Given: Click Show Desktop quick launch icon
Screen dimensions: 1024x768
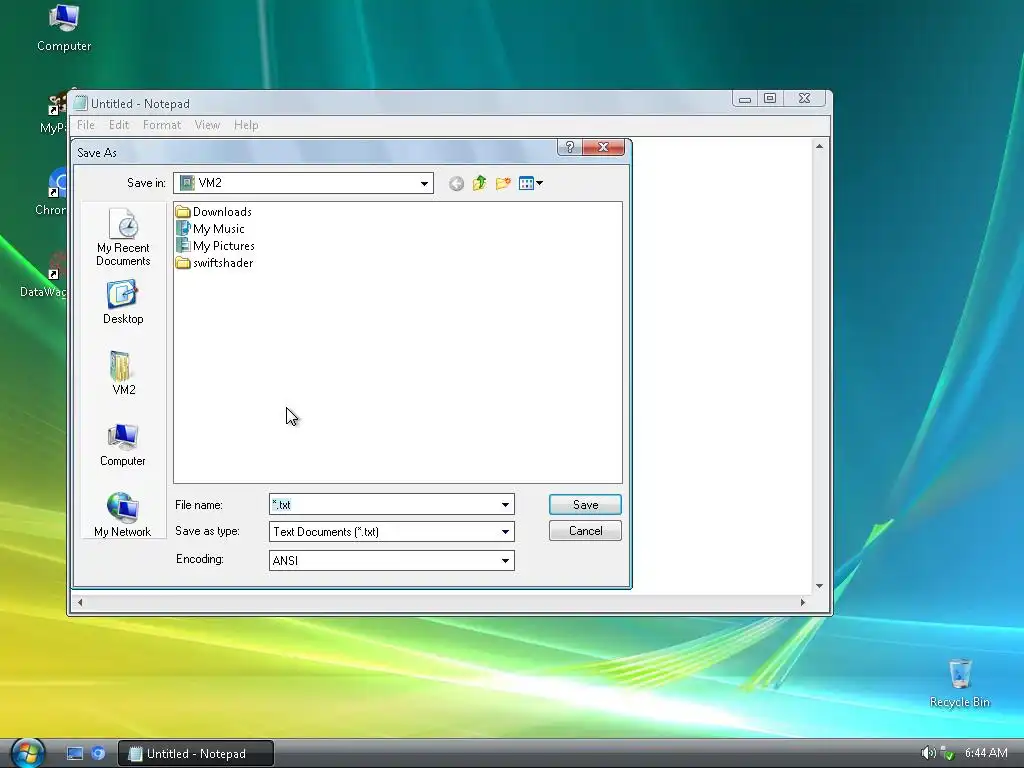Looking at the screenshot, I should [x=75, y=754].
